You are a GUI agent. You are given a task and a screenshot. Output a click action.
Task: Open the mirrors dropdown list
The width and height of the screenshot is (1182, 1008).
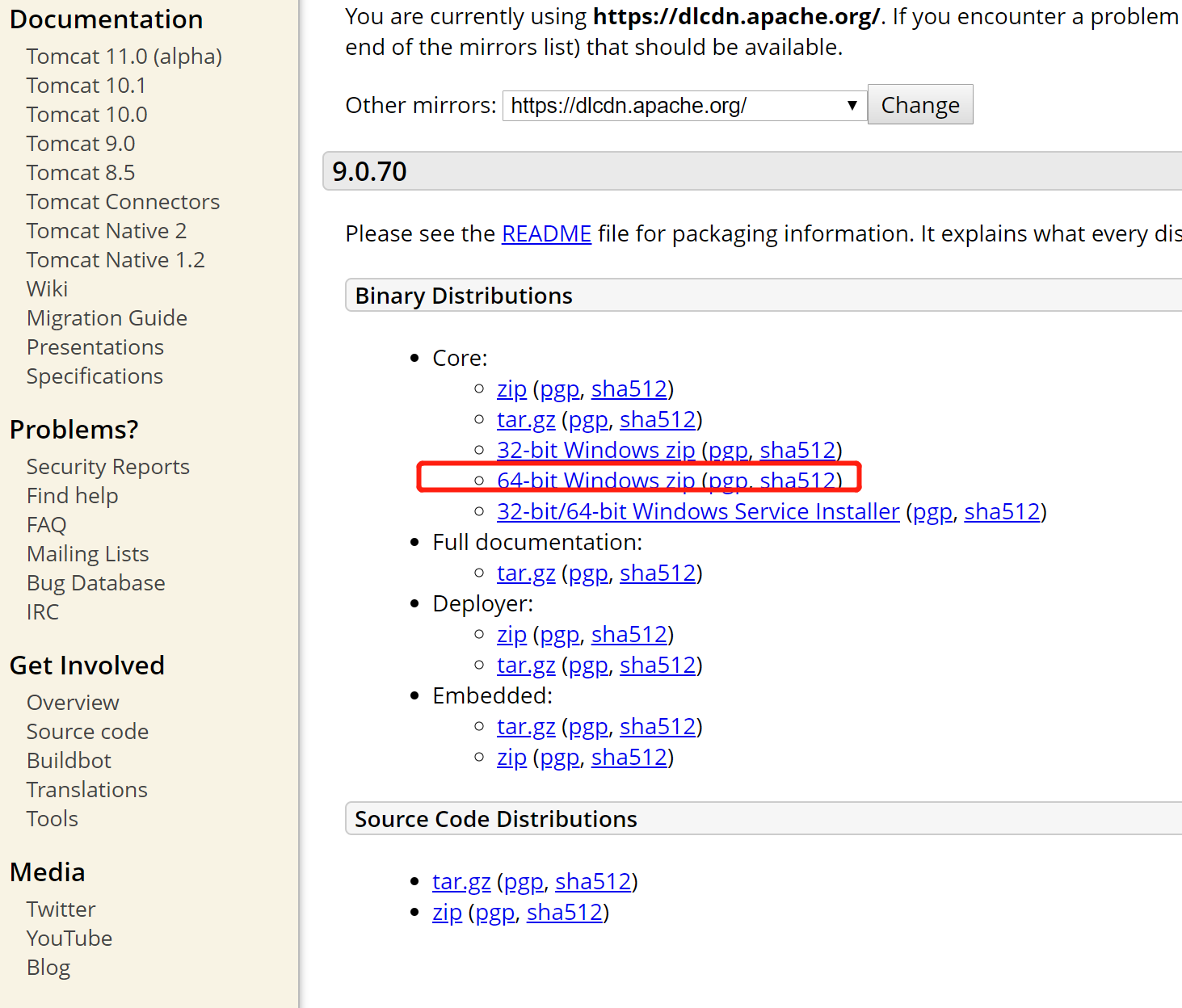[x=684, y=106]
